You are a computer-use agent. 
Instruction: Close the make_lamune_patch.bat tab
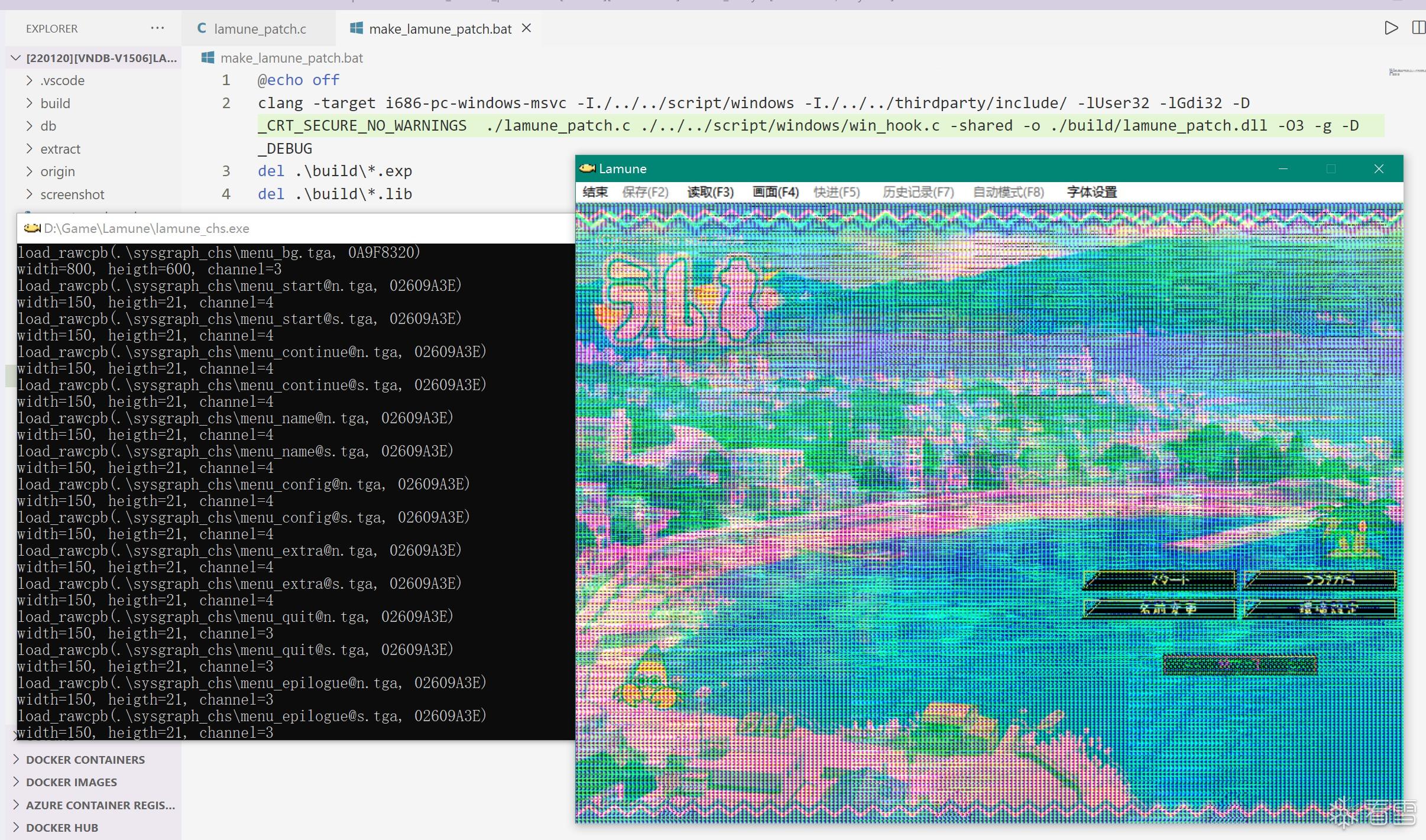[x=527, y=28]
